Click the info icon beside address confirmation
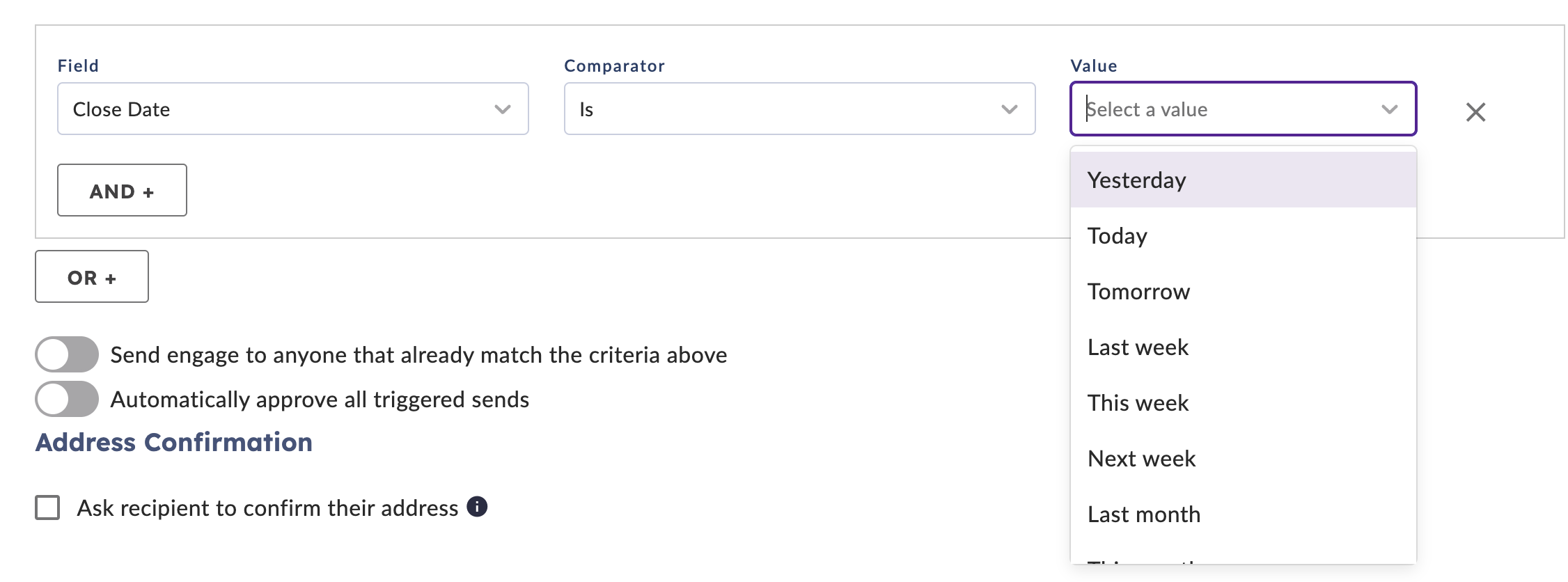 point(477,507)
